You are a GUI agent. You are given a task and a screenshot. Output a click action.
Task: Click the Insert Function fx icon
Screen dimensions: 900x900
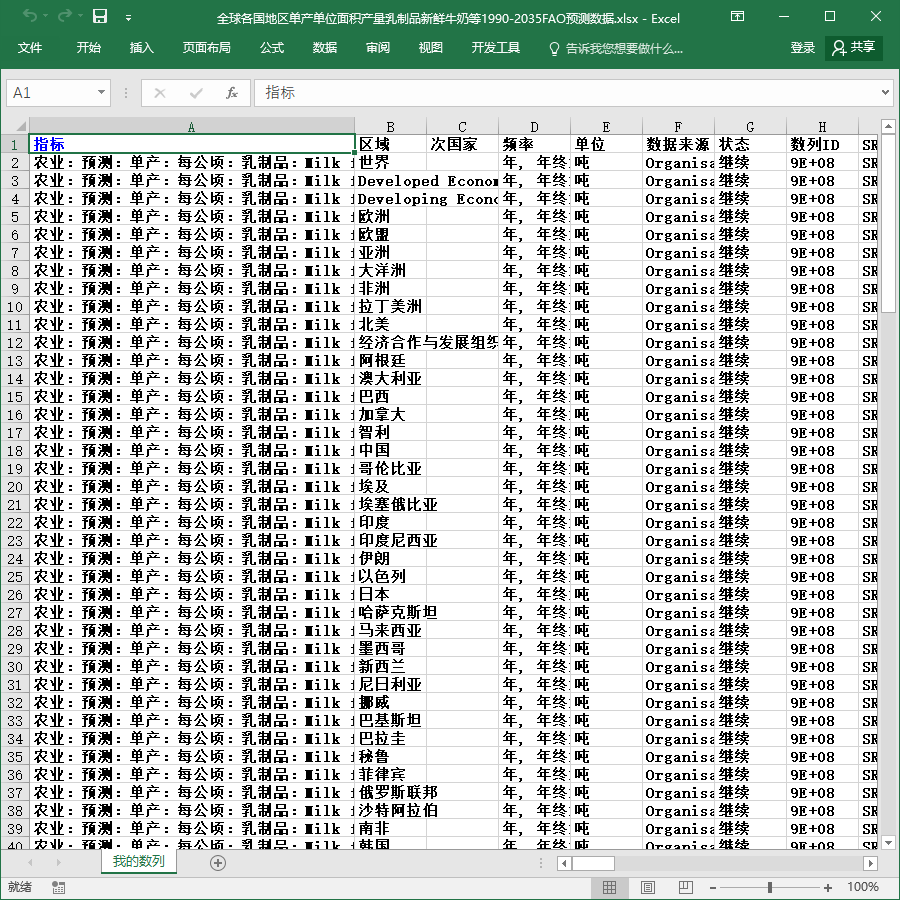[231, 93]
